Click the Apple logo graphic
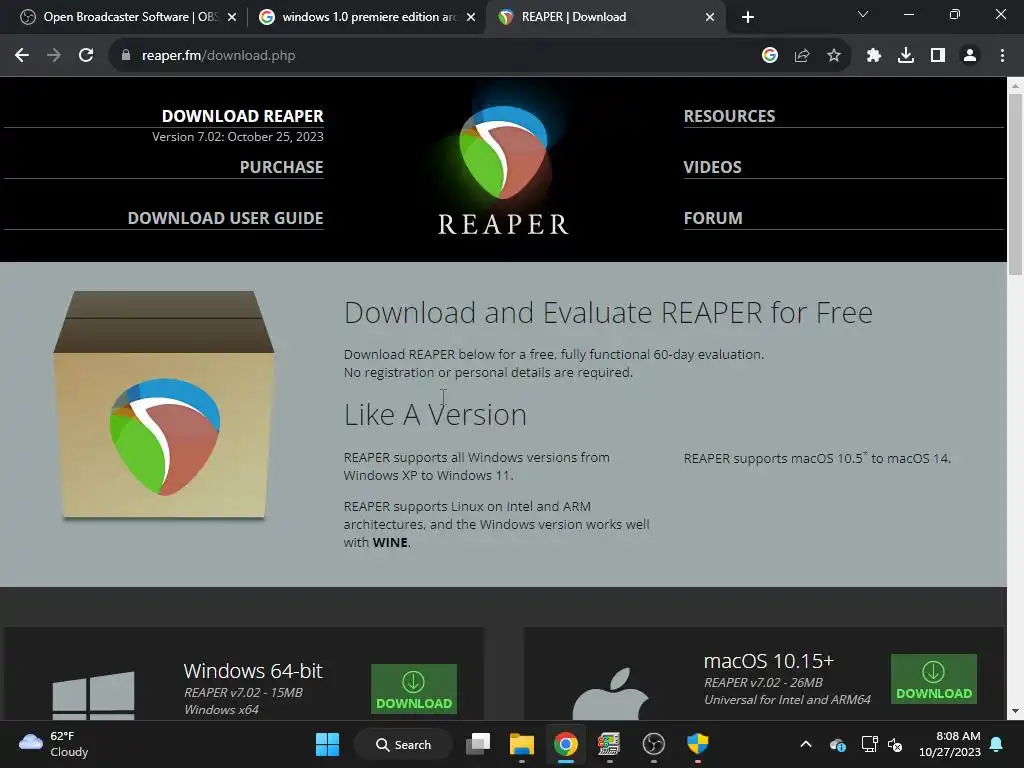The width and height of the screenshot is (1024, 768). coord(611,694)
